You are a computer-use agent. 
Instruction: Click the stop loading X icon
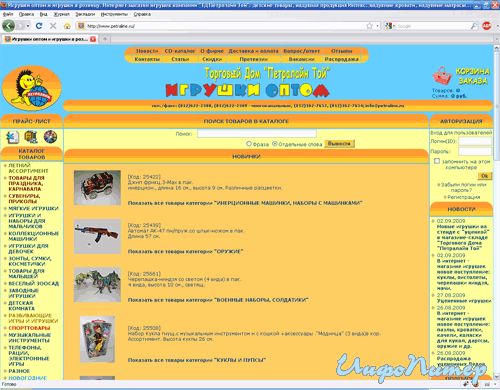tap(53, 26)
